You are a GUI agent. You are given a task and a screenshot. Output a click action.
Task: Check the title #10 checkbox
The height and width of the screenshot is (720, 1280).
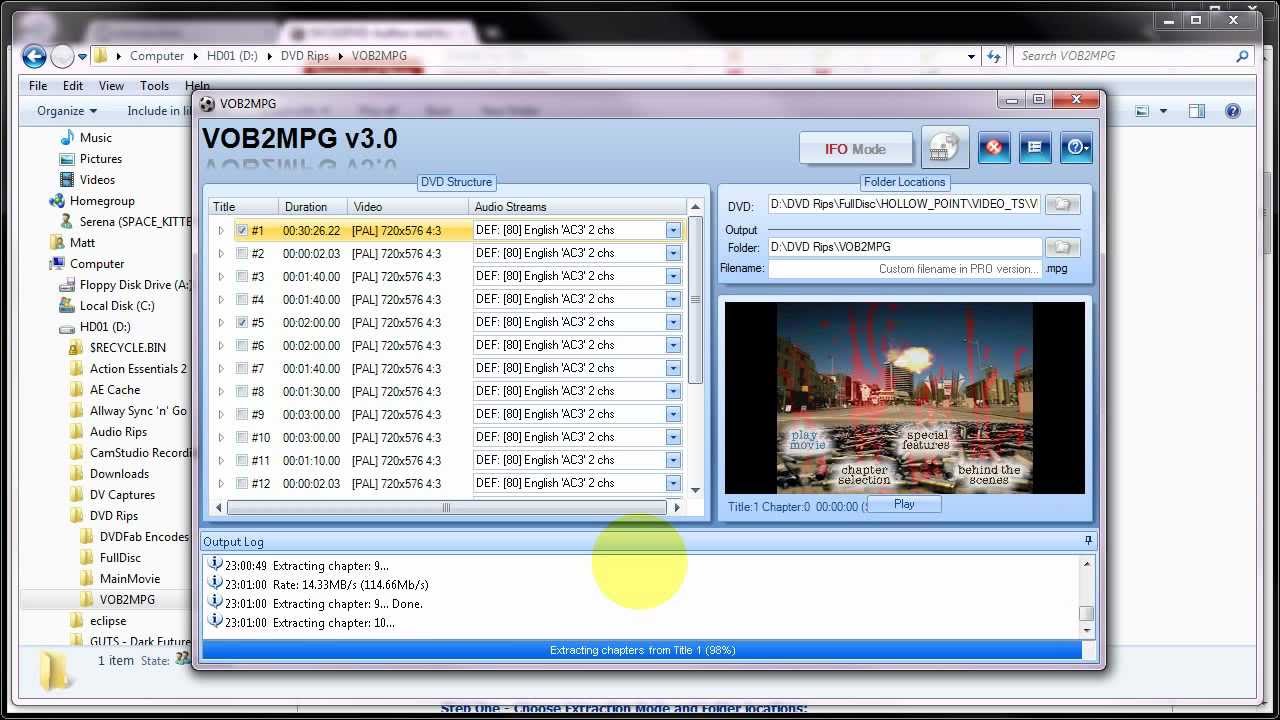click(x=242, y=437)
